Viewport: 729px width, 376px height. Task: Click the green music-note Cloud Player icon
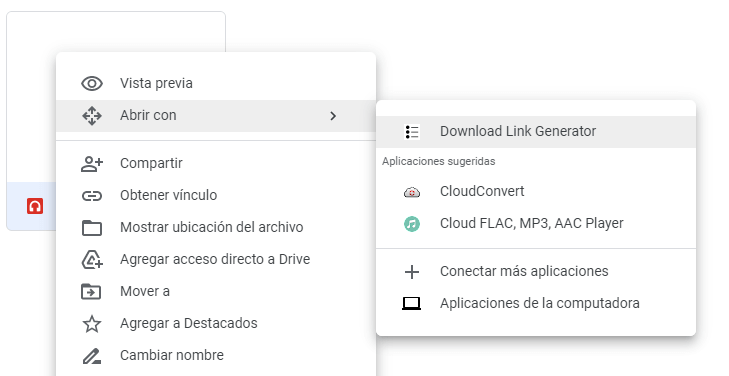pos(412,224)
